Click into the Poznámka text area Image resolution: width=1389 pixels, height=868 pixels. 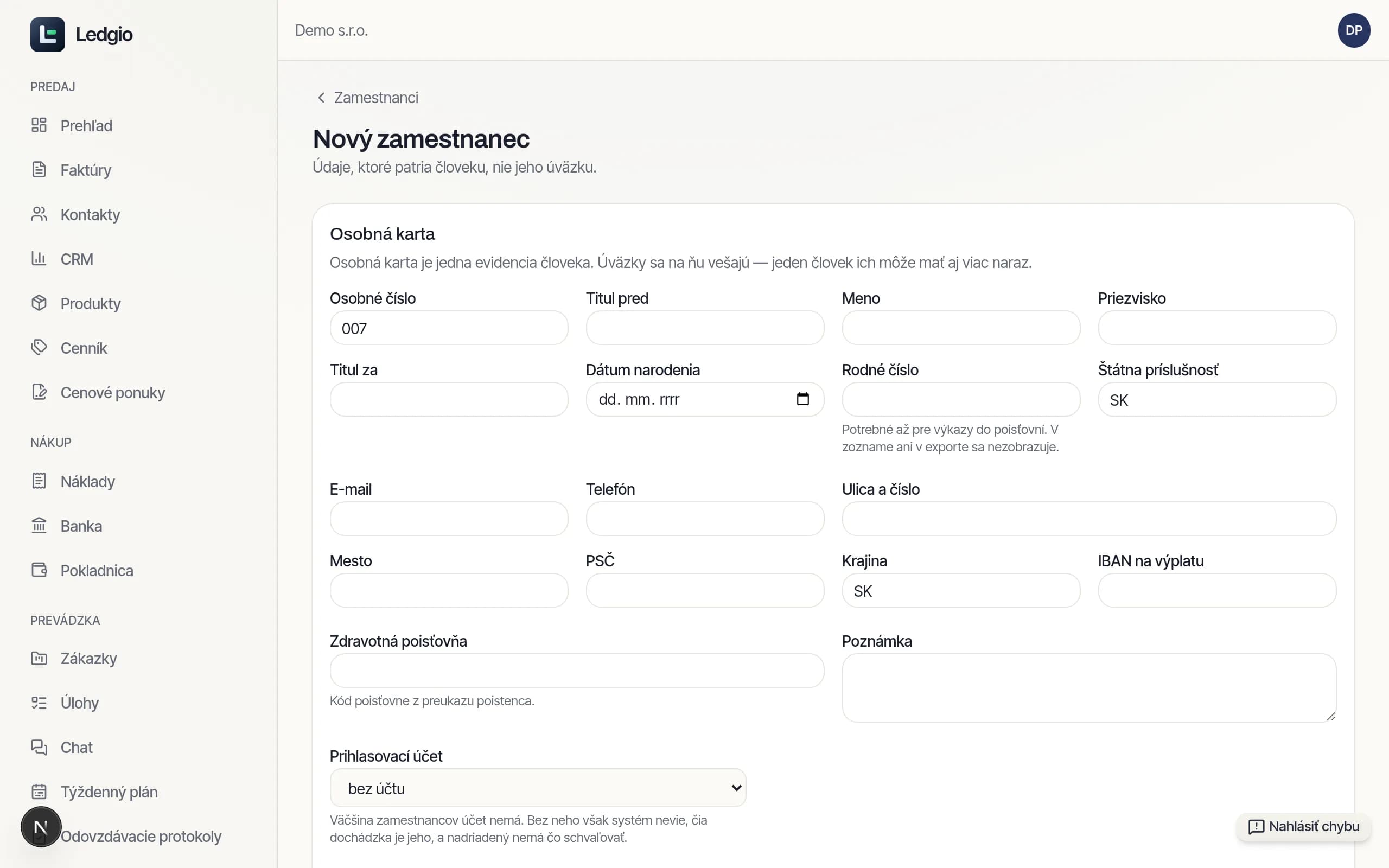click(1089, 688)
